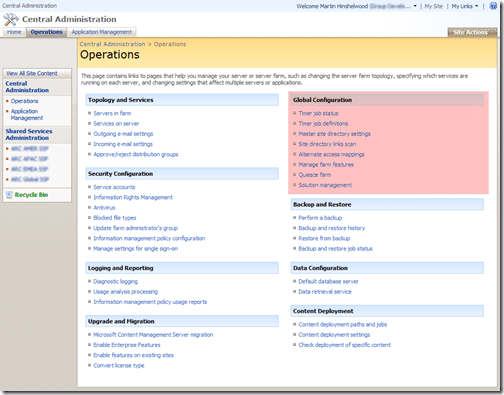
Task: Open Outgoing e-mail settings
Action: (x=123, y=134)
